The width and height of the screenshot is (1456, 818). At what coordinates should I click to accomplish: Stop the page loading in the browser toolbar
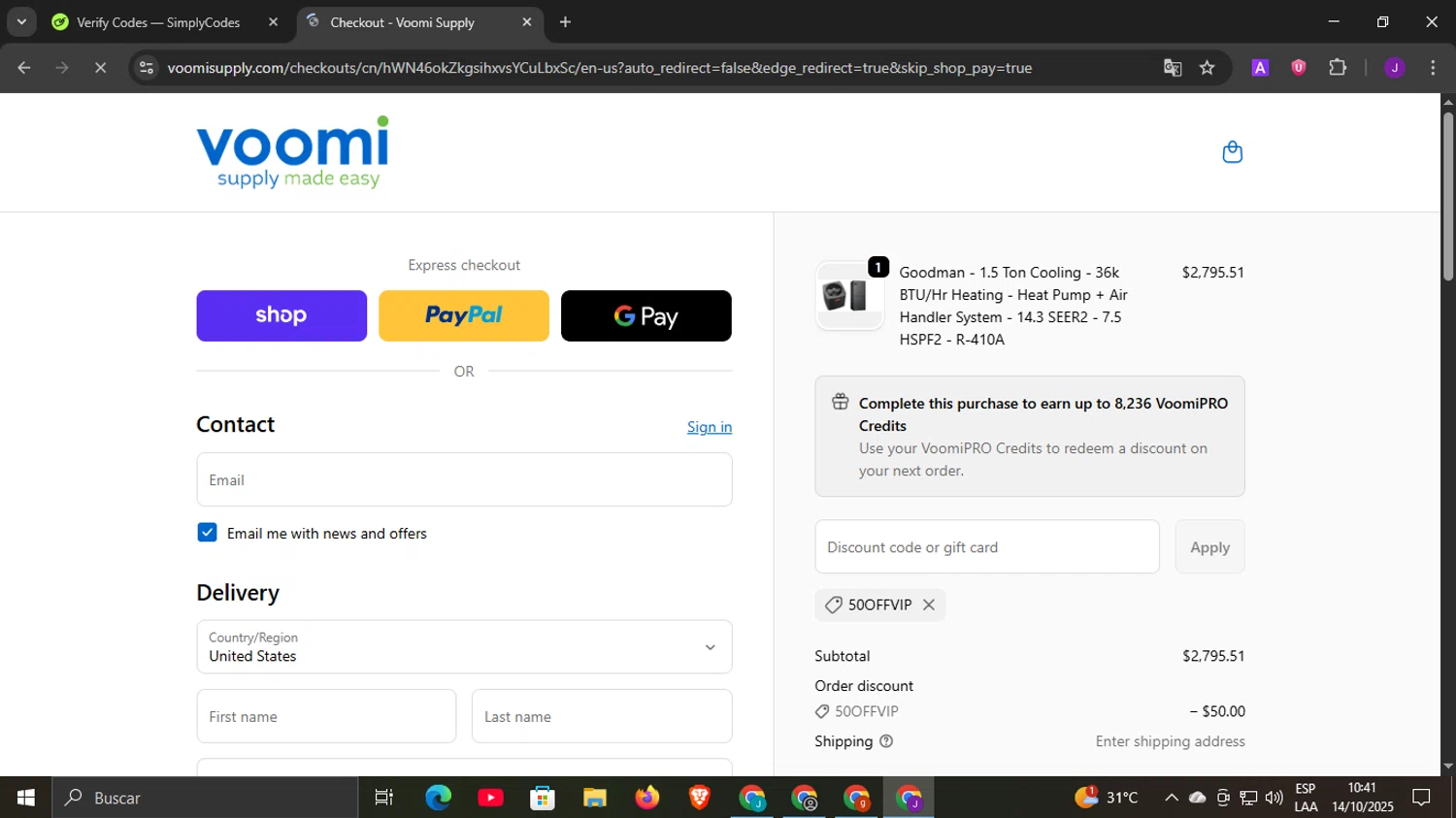100,68
